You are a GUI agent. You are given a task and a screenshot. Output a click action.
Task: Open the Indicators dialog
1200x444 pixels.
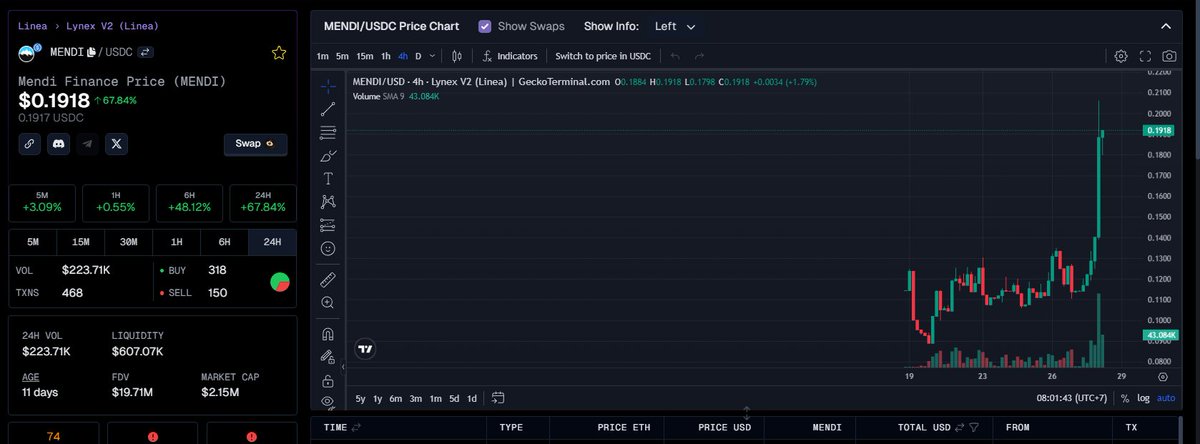point(511,56)
